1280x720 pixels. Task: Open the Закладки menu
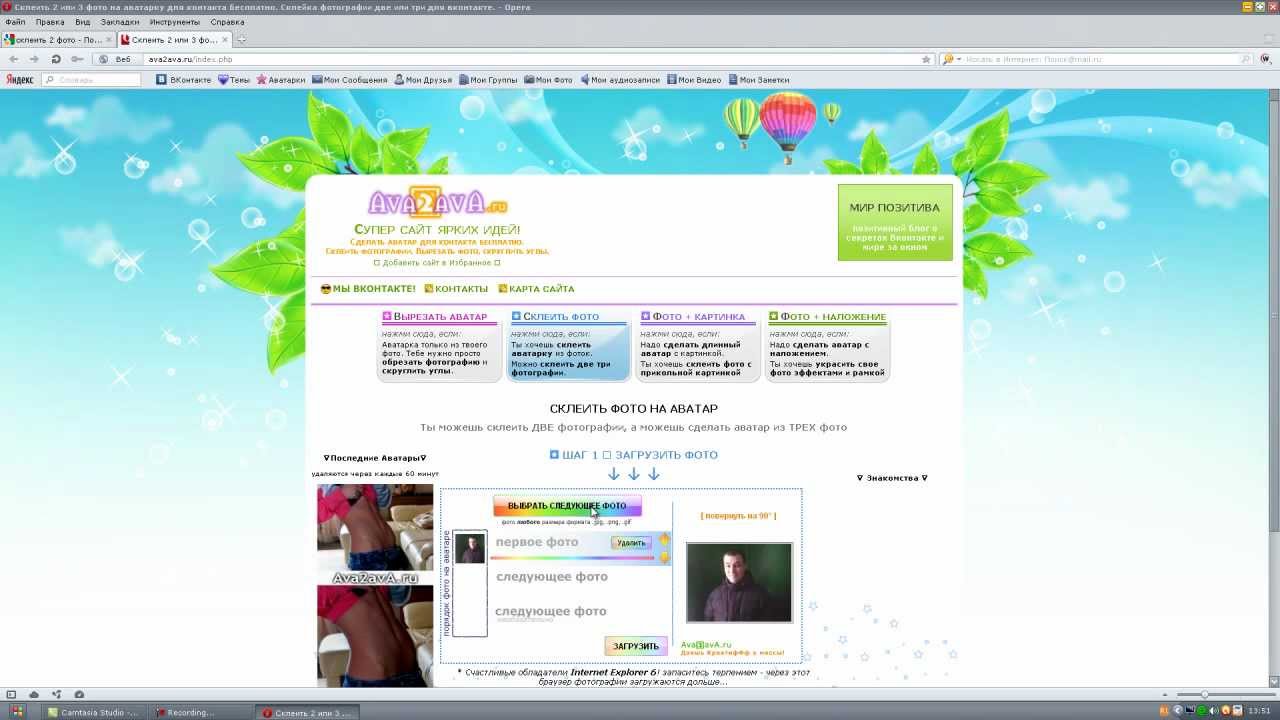[120, 21]
